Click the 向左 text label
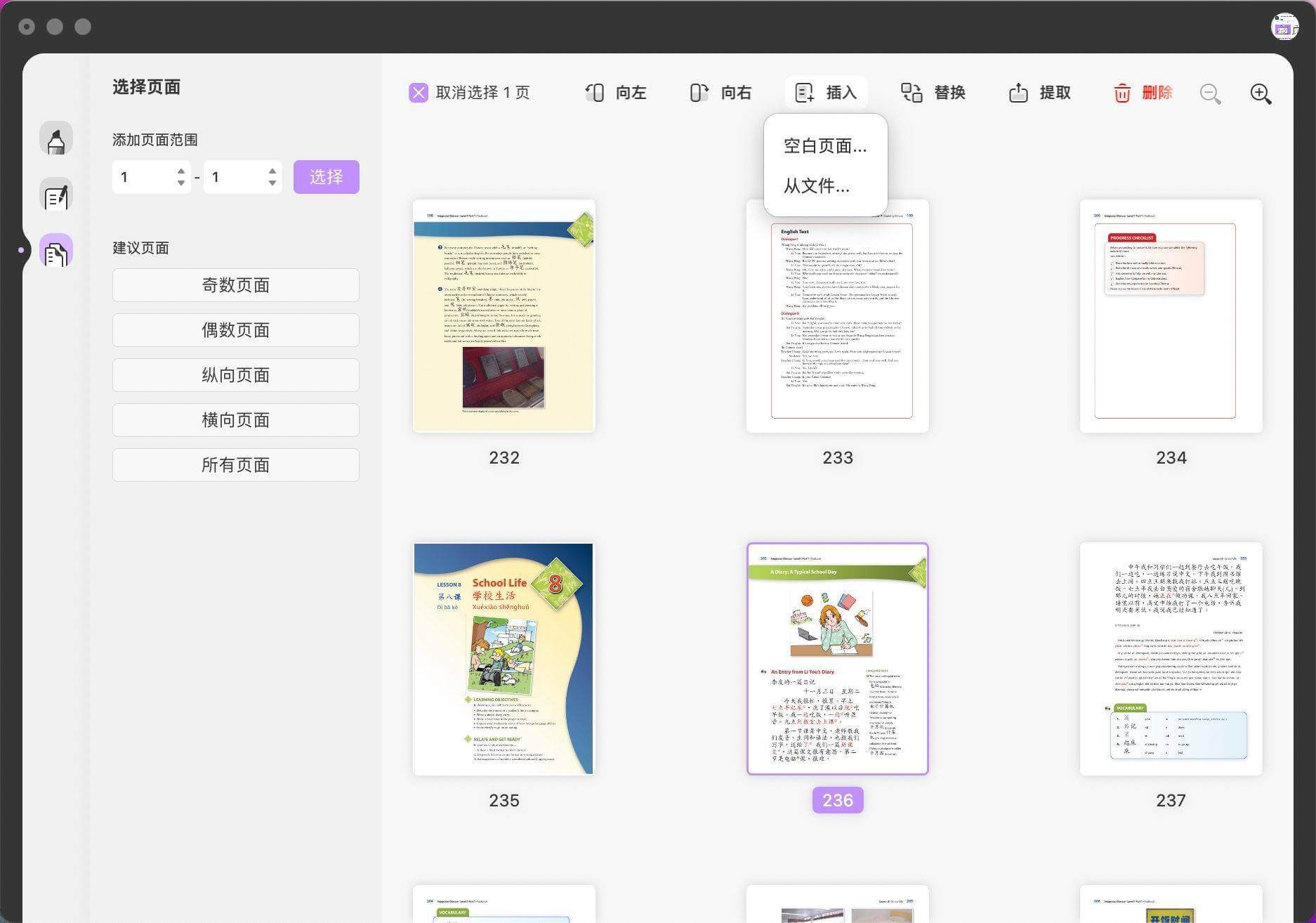 (631, 93)
